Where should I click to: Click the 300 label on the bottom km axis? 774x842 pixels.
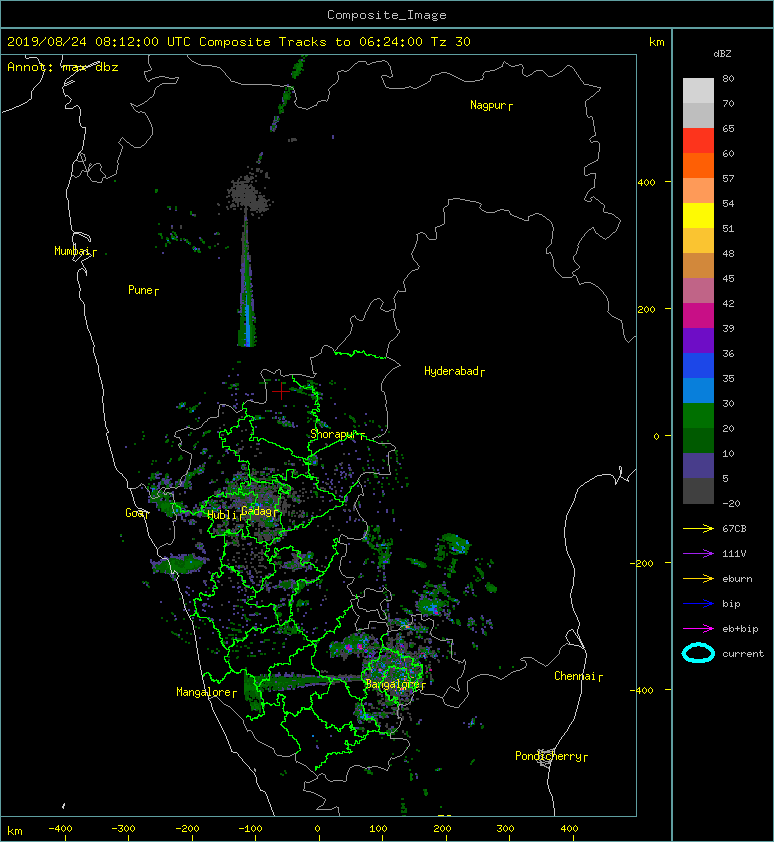[505, 829]
